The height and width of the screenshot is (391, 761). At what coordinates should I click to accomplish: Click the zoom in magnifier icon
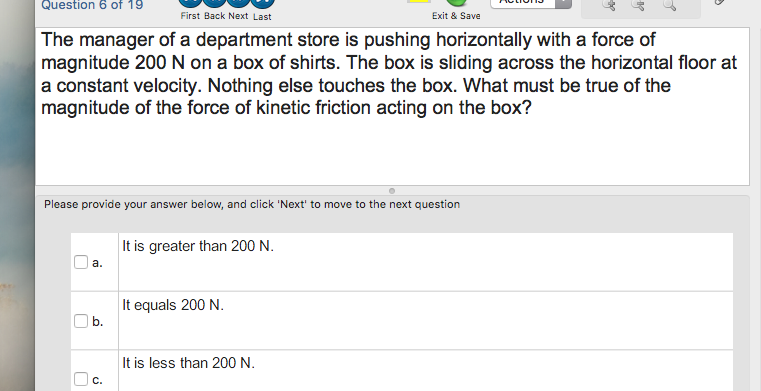click(609, 5)
